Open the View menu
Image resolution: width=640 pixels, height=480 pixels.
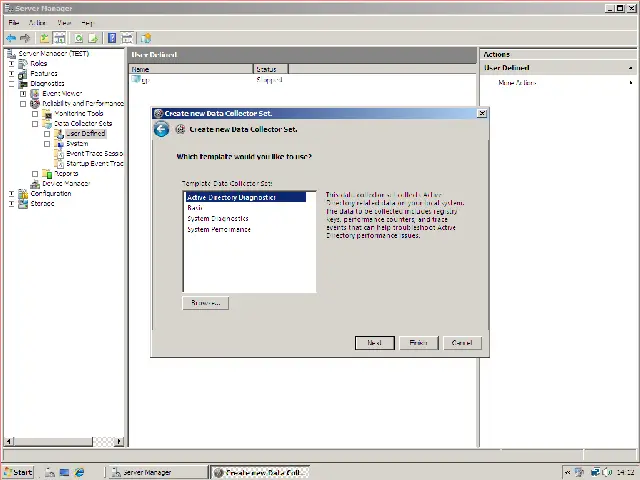click(x=64, y=22)
